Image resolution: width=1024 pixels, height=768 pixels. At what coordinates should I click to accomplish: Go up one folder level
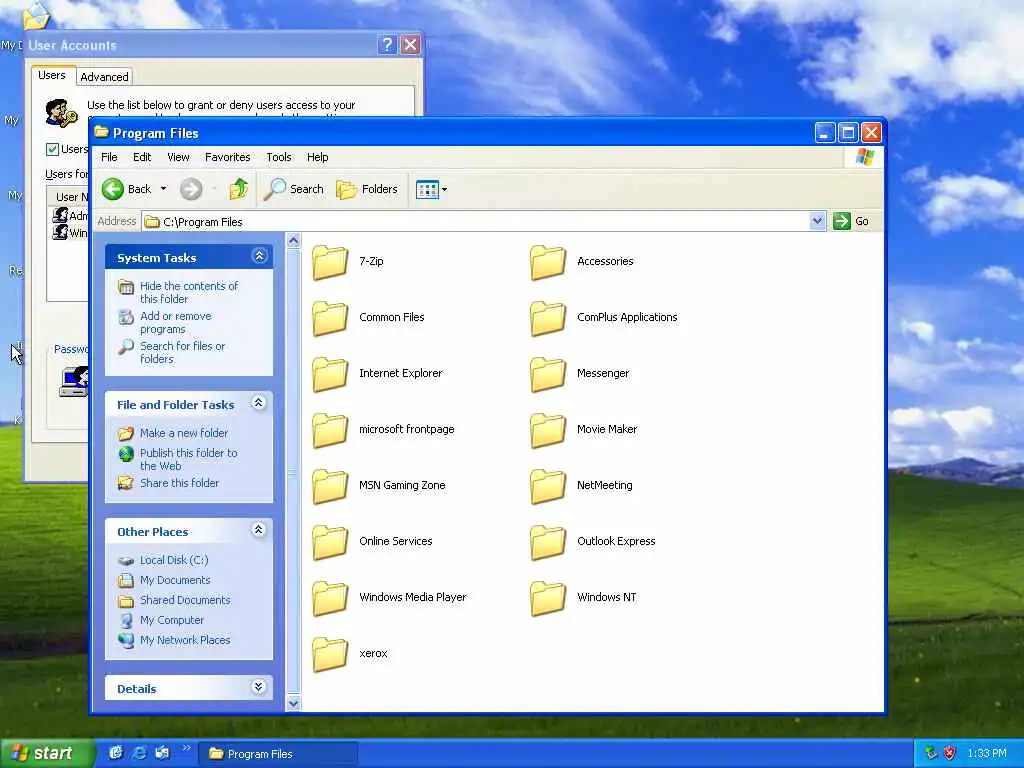point(239,189)
